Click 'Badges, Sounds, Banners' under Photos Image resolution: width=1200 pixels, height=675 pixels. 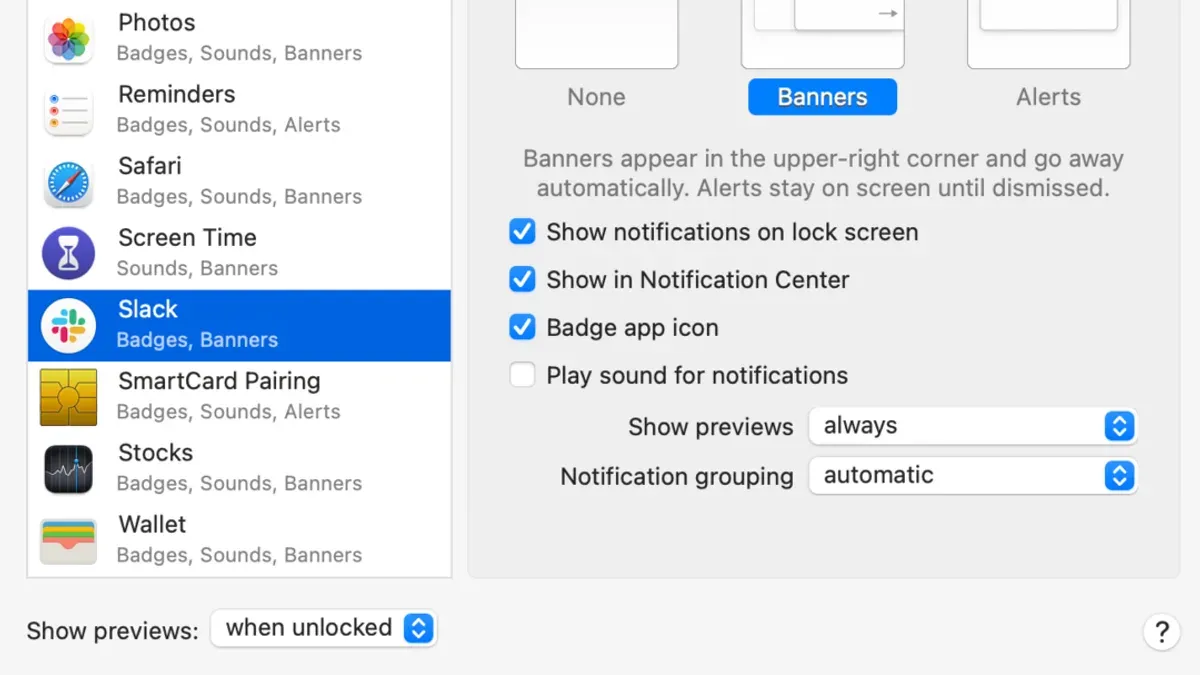[239, 53]
